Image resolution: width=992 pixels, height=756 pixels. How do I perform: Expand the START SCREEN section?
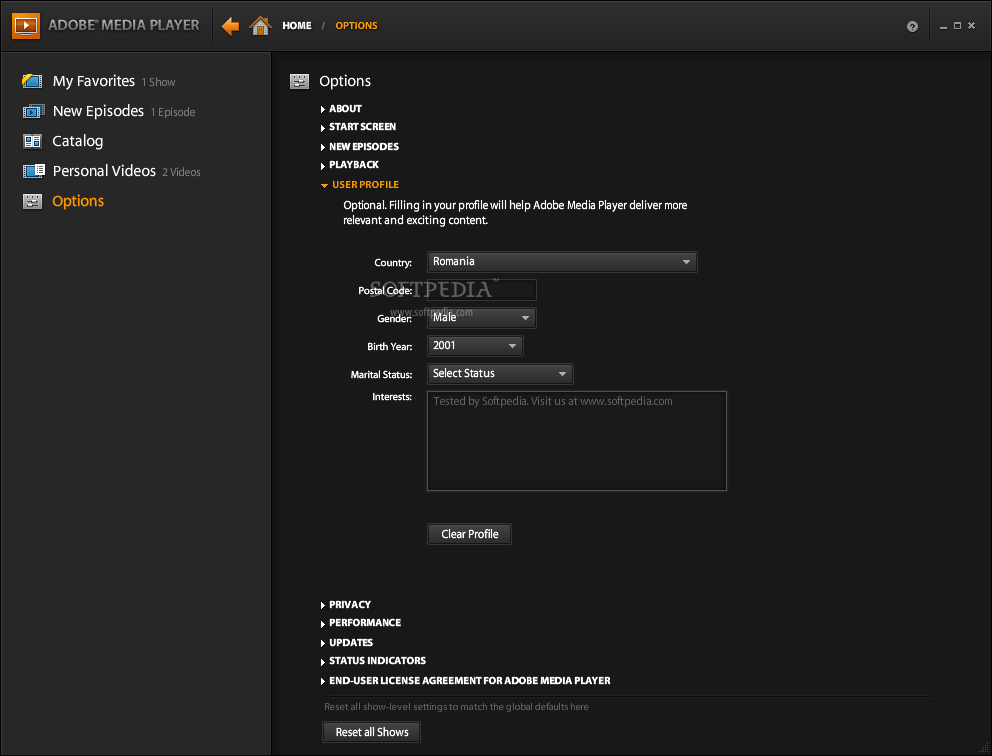358,127
